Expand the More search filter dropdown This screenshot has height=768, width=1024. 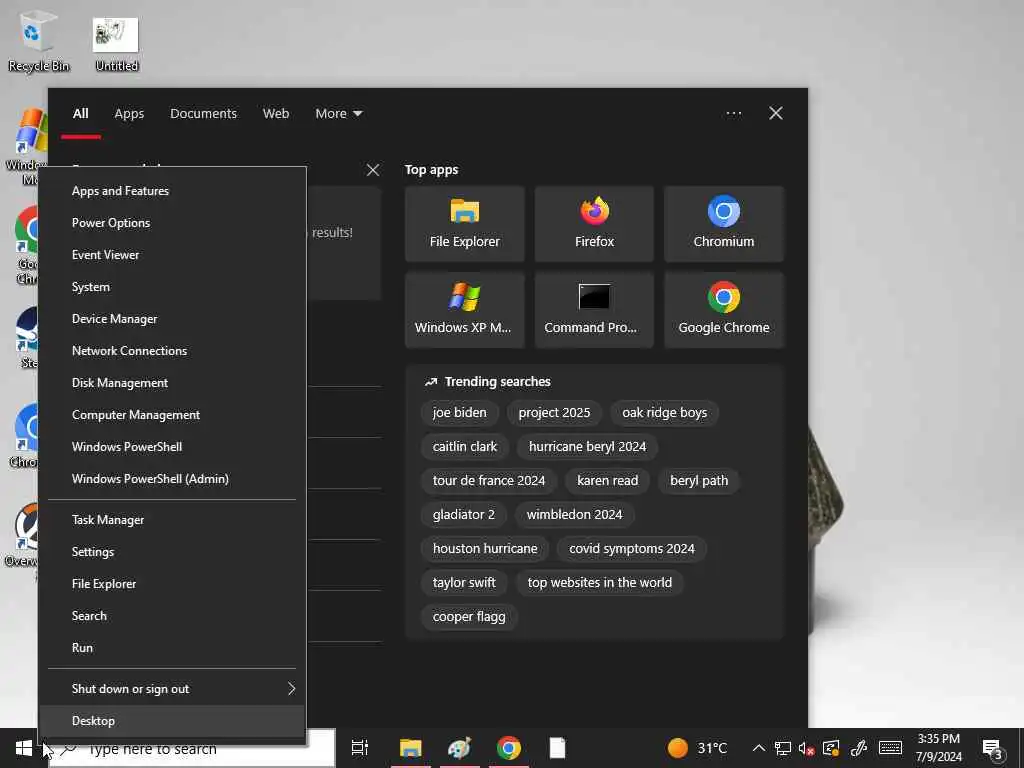point(338,114)
